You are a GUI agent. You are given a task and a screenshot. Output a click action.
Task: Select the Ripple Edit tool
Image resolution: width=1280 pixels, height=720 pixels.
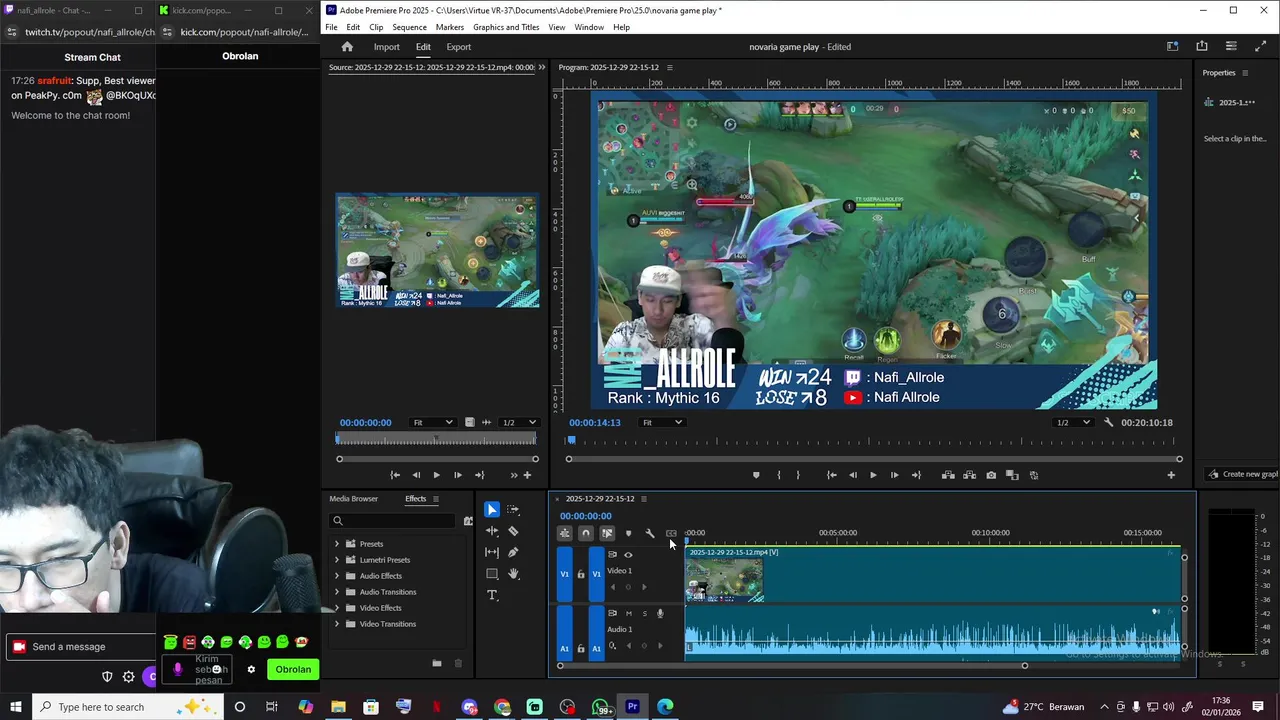click(491, 531)
